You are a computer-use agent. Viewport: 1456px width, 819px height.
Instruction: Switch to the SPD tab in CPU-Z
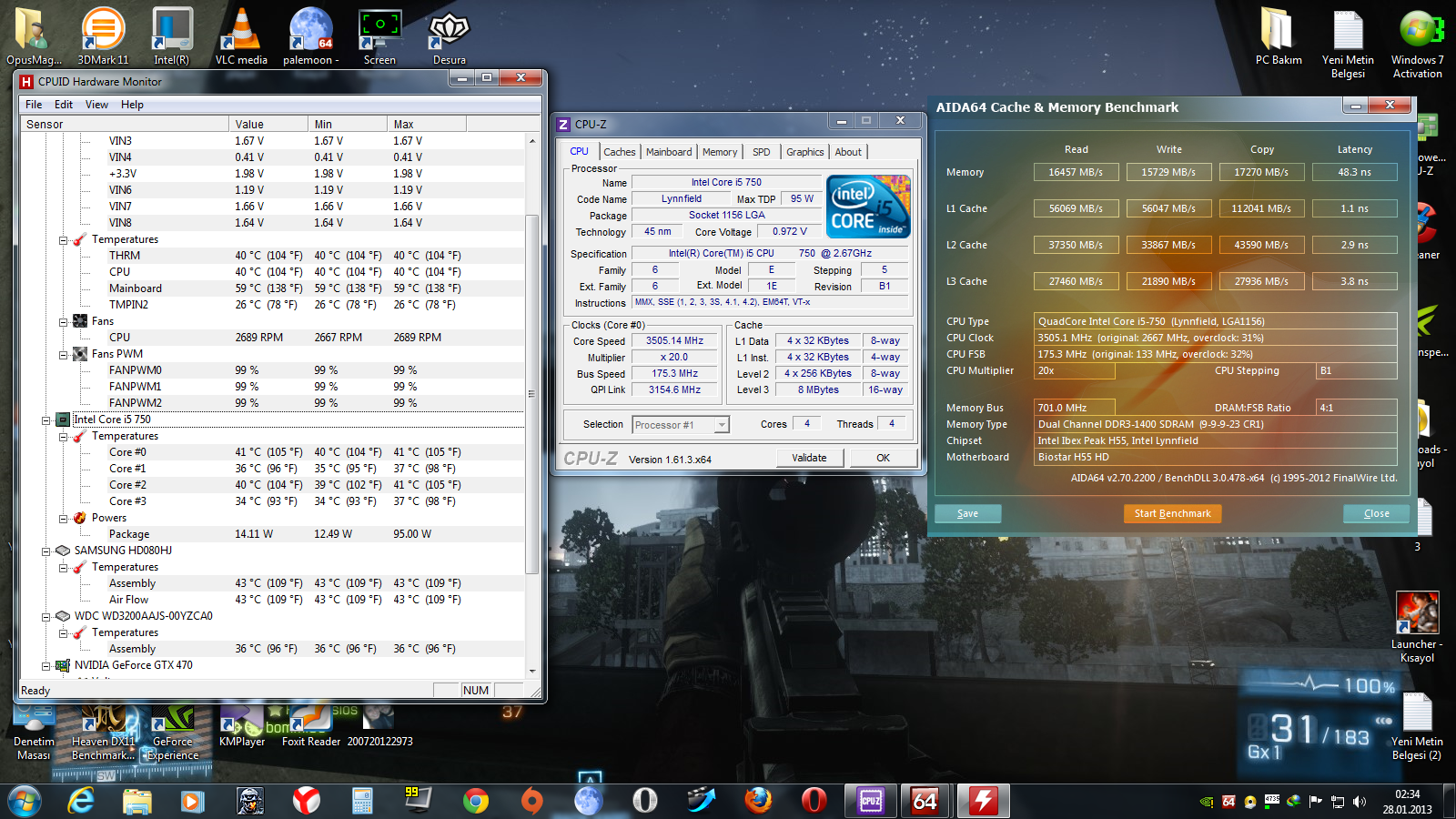tap(762, 152)
